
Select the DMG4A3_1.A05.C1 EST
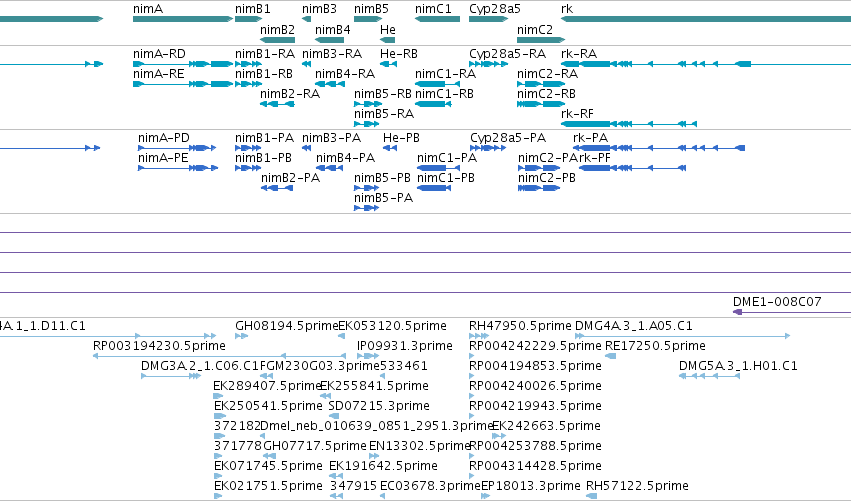point(682,336)
